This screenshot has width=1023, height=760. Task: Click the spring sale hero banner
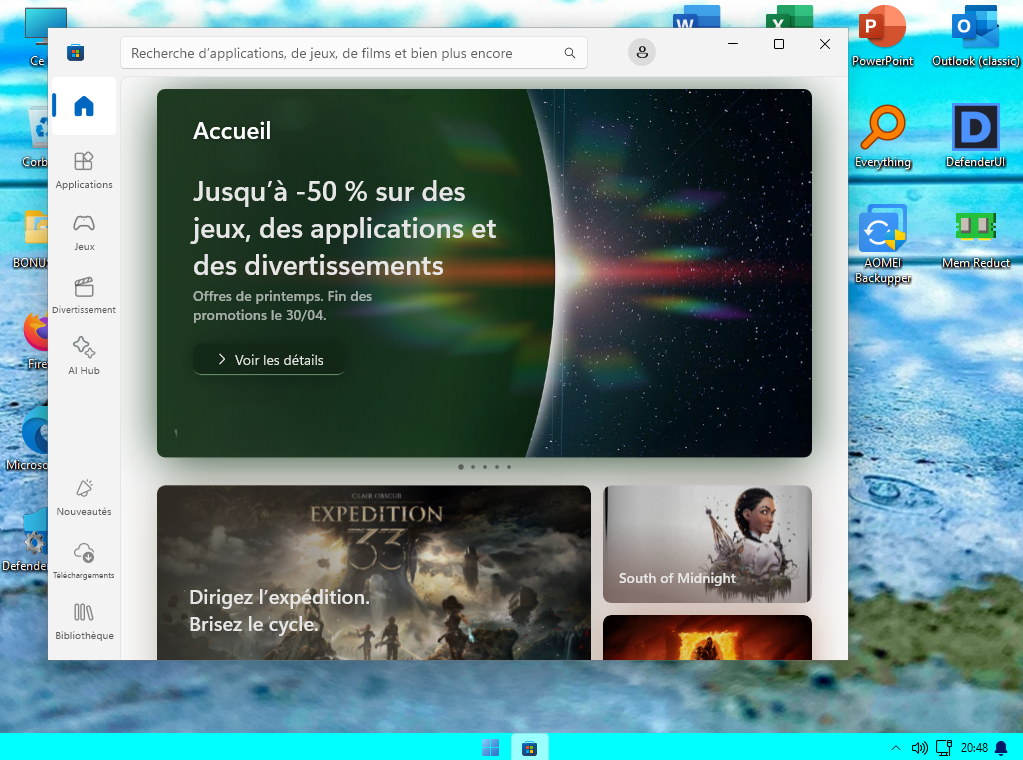pyautogui.click(x=484, y=273)
